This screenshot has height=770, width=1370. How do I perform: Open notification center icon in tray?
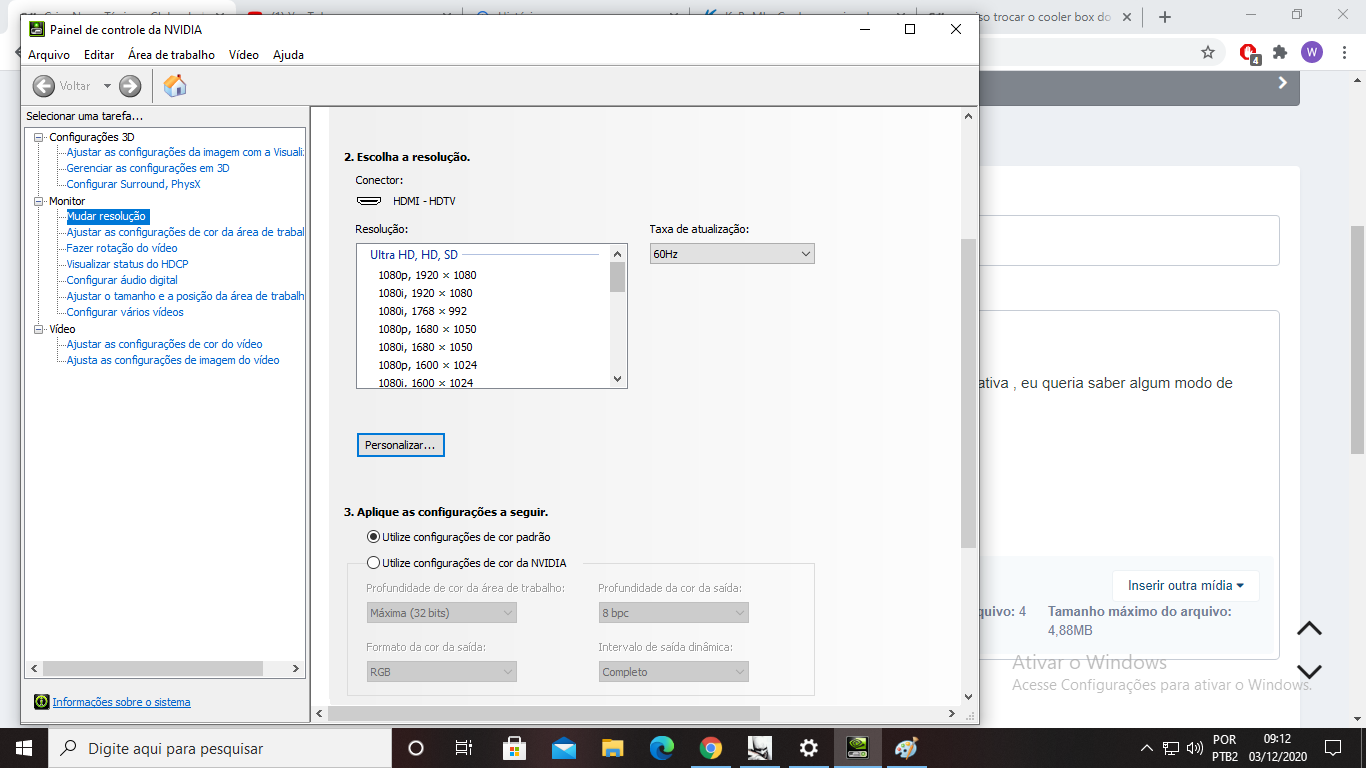click(x=1332, y=748)
